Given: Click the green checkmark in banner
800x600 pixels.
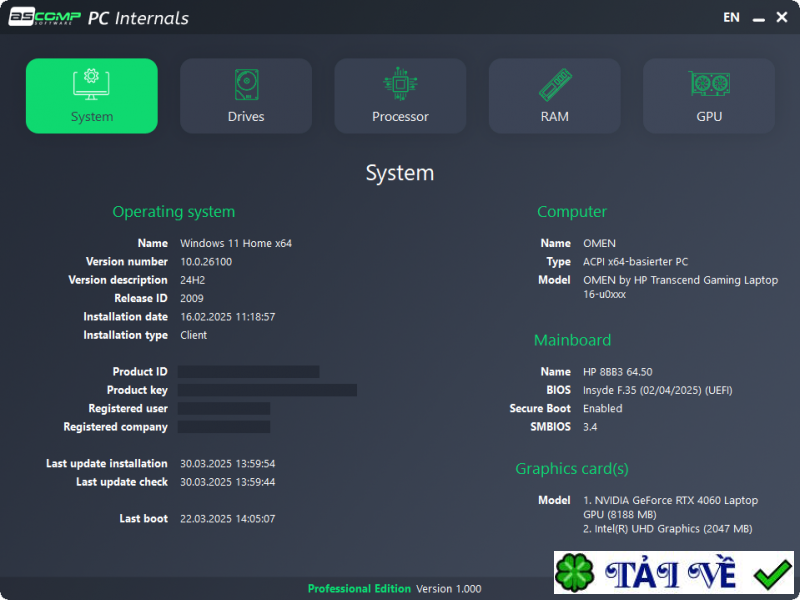Looking at the screenshot, I should tap(772, 573).
